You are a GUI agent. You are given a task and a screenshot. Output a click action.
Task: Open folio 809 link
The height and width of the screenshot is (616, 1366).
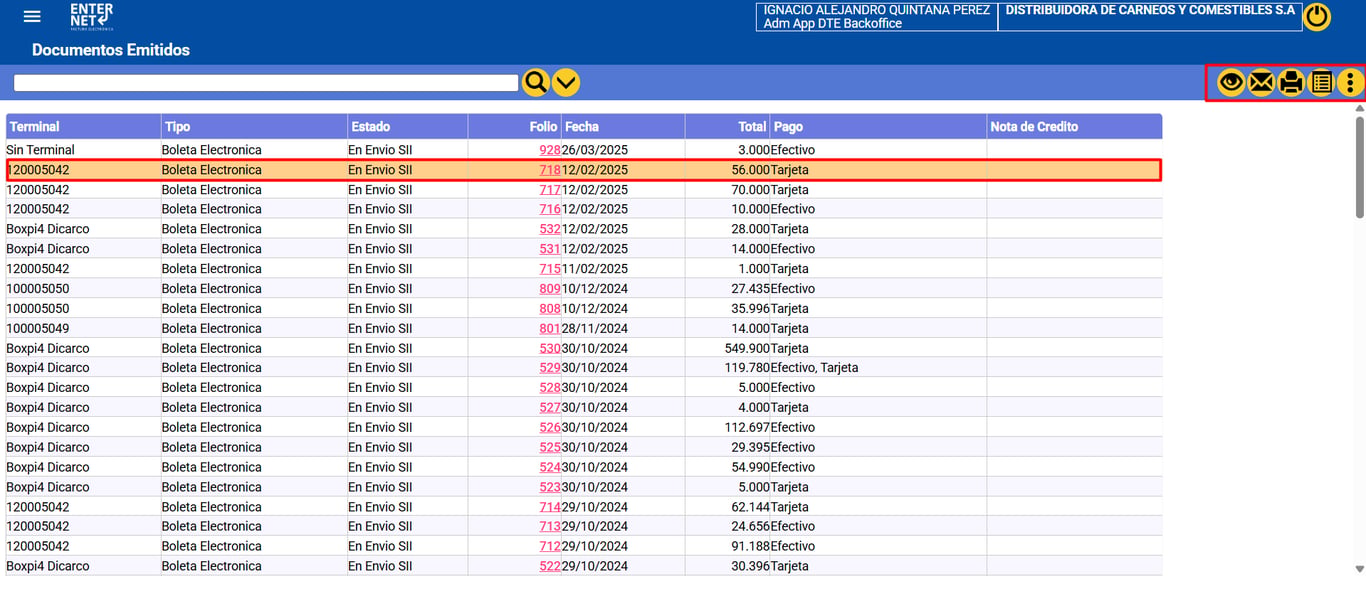point(550,289)
